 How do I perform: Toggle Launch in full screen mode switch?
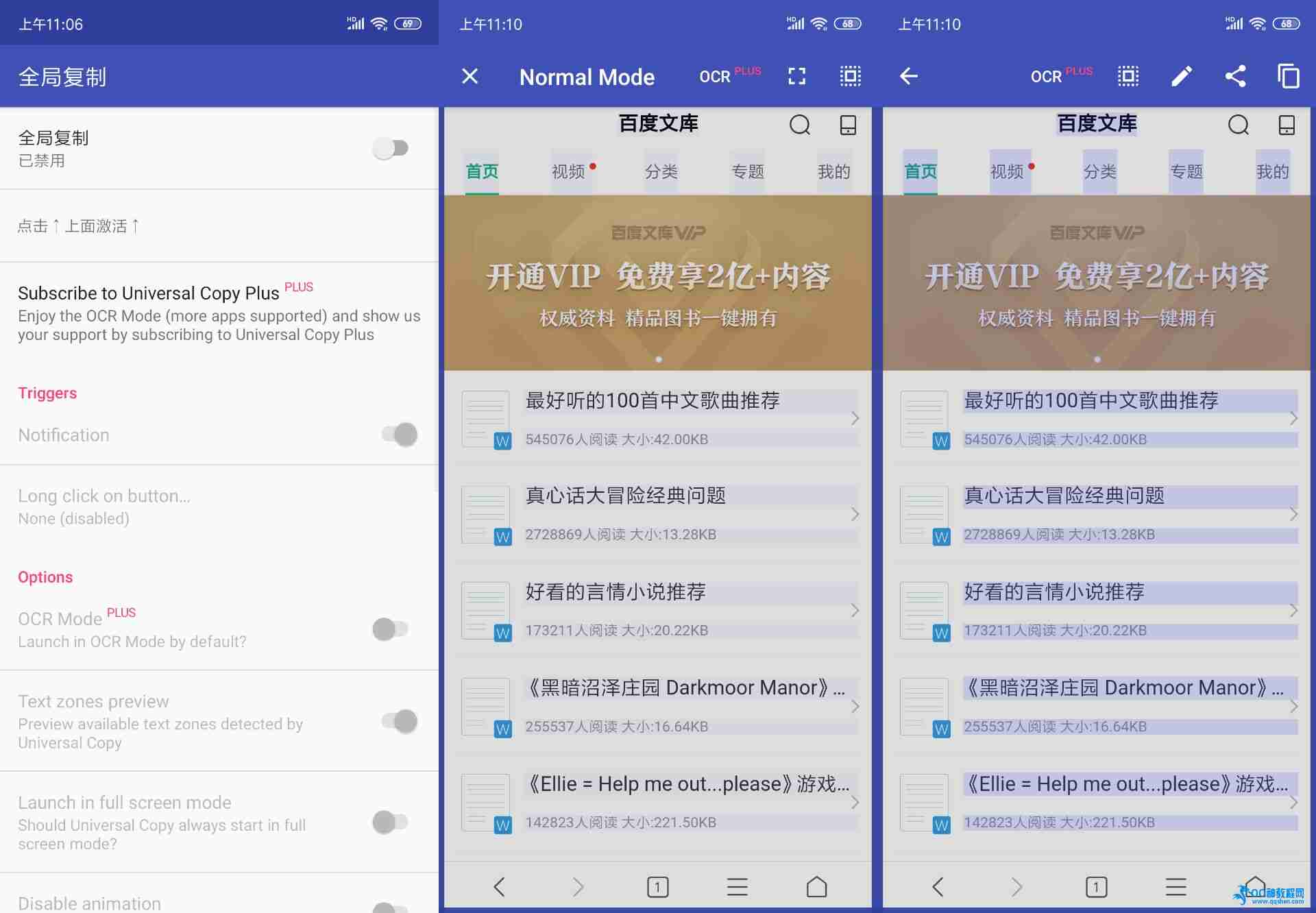[x=391, y=821]
